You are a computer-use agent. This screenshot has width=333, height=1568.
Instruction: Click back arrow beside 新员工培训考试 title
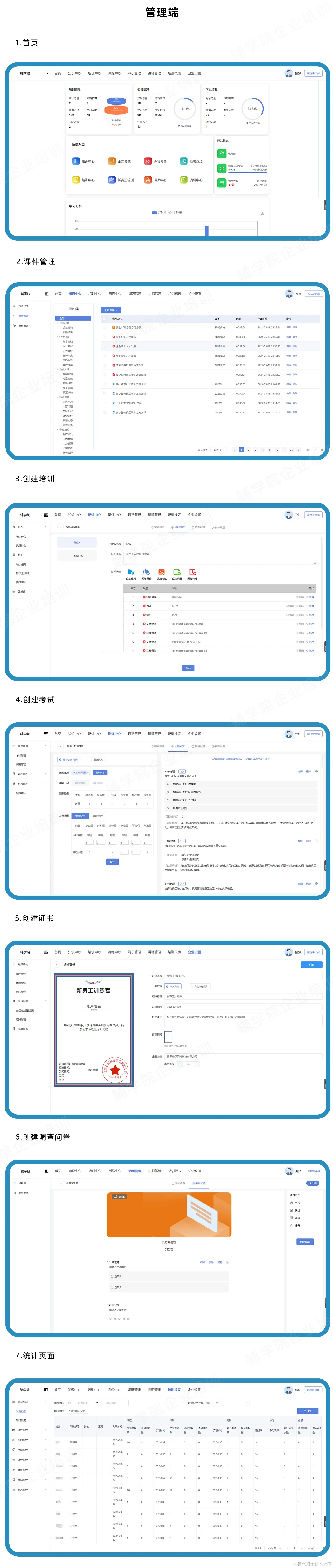(x=60, y=746)
